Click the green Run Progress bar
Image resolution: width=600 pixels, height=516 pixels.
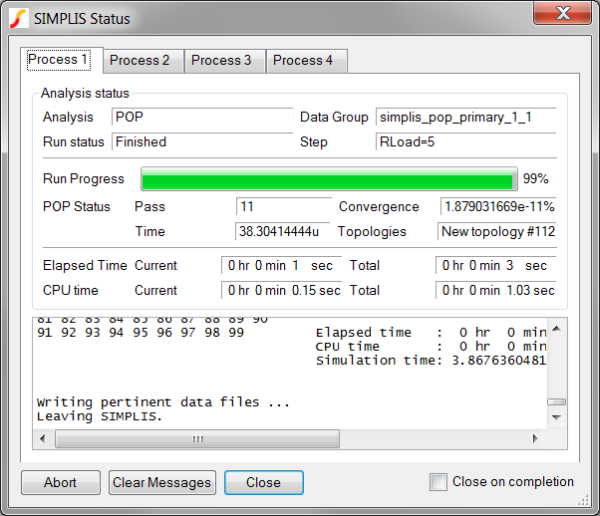(x=329, y=179)
